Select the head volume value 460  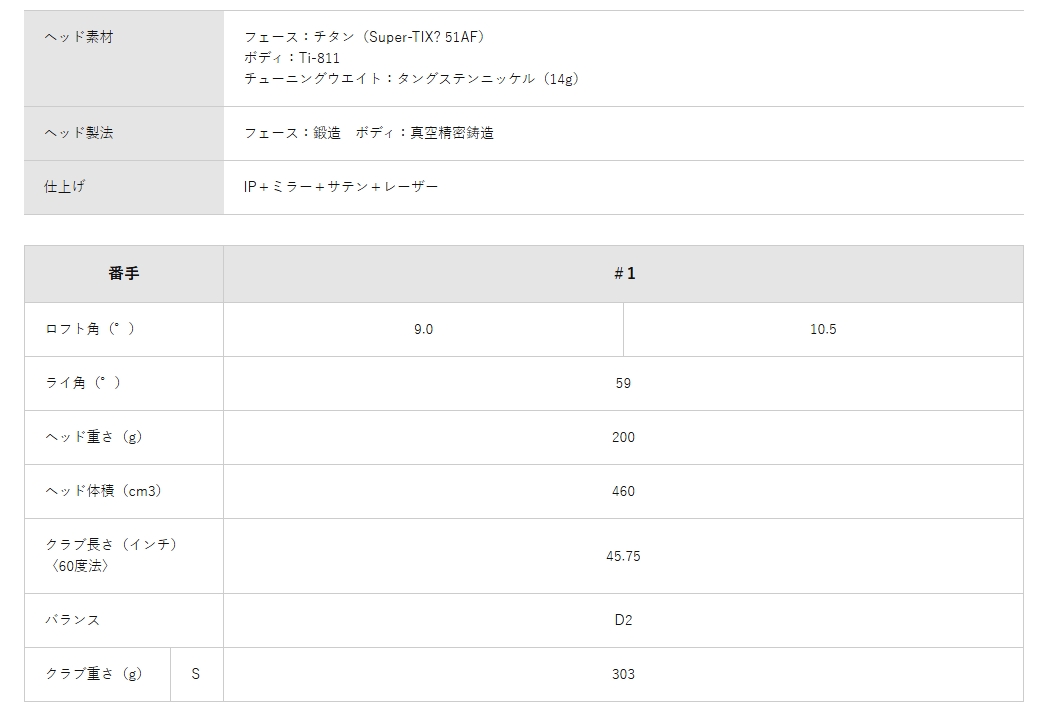tap(623, 491)
